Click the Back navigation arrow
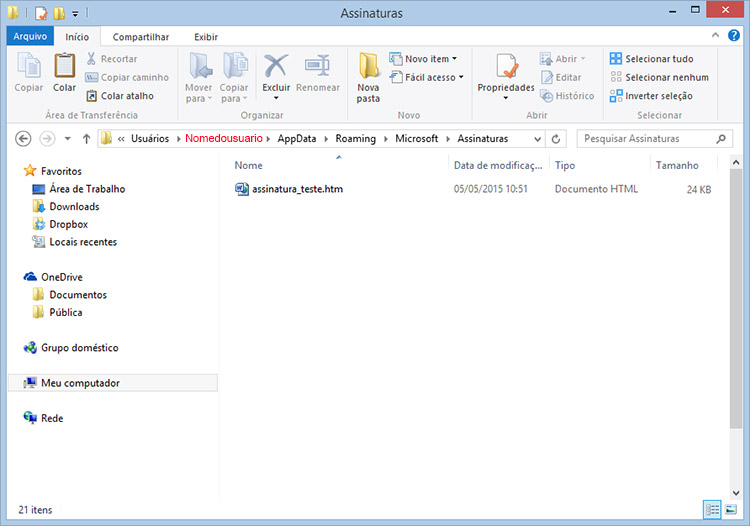The image size is (750, 526). click(x=23, y=139)
